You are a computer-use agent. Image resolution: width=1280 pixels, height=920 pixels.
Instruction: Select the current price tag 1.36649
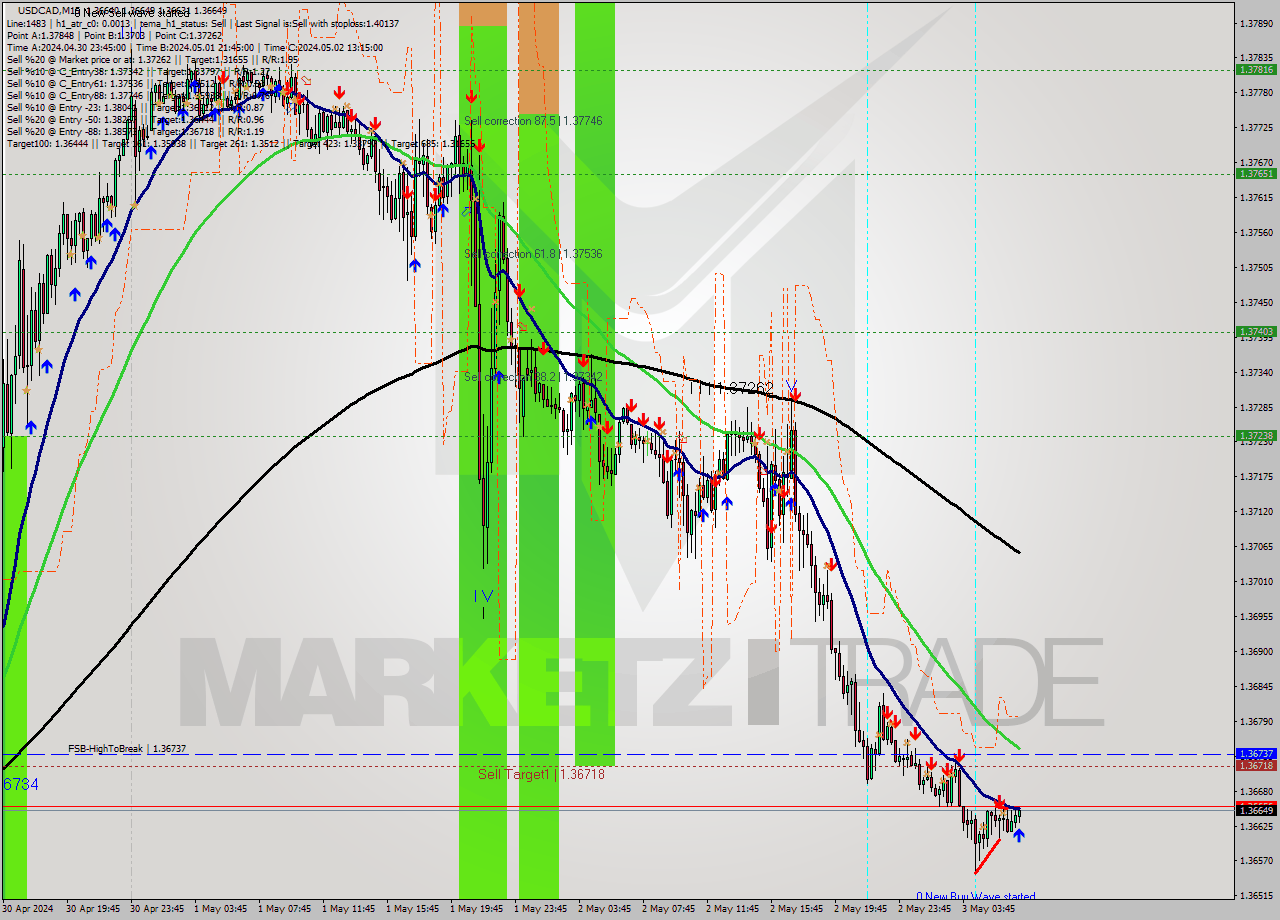pos(1256,810)
